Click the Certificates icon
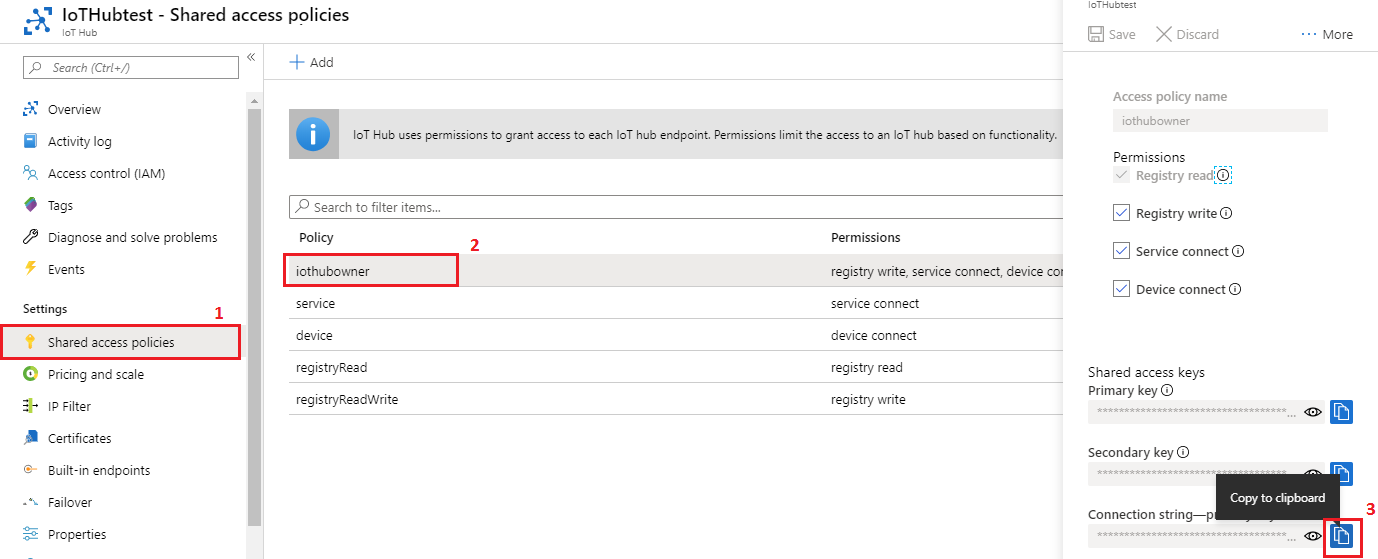Viewport: 1378px width, 559px height. (x=30, y=438)
